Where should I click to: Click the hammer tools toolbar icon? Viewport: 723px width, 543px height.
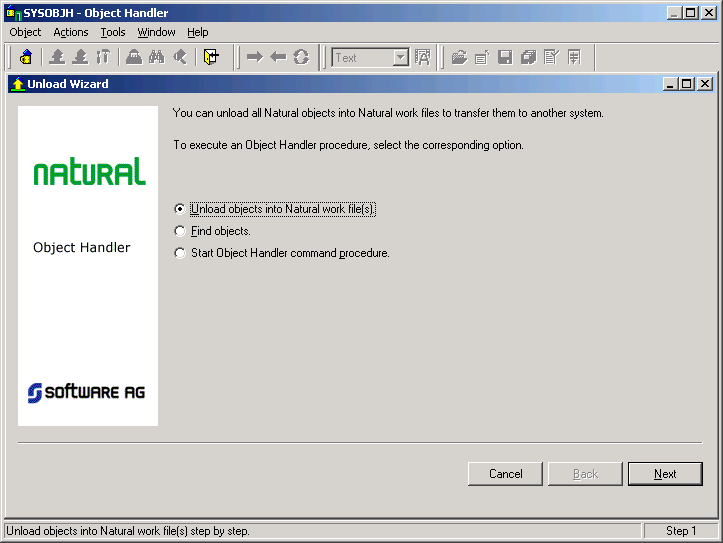click(103, 58)
